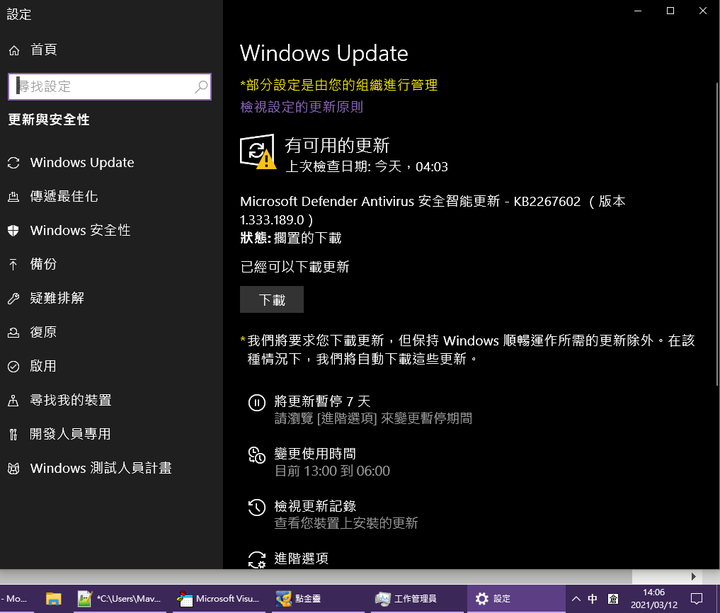Screen dimensions: 720x613
Task: Click the text 目前 13:00 到 06:00
Action: pos(332,471)
